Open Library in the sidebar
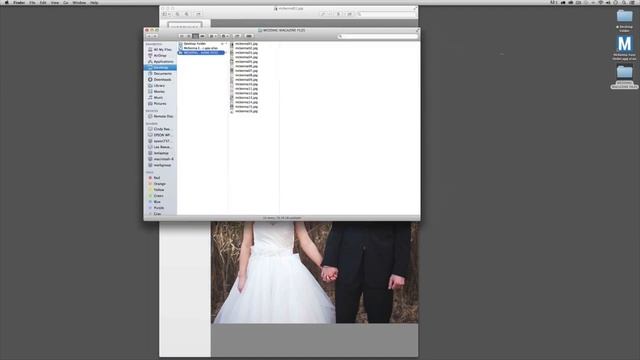 click(160, 86)
